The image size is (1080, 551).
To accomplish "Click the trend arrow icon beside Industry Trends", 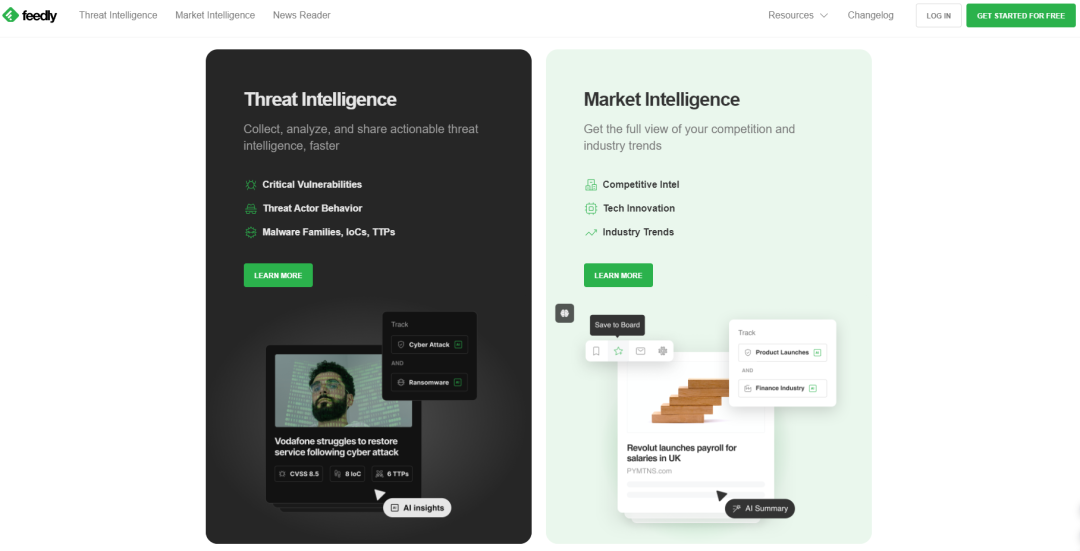I will pos(591,233).
